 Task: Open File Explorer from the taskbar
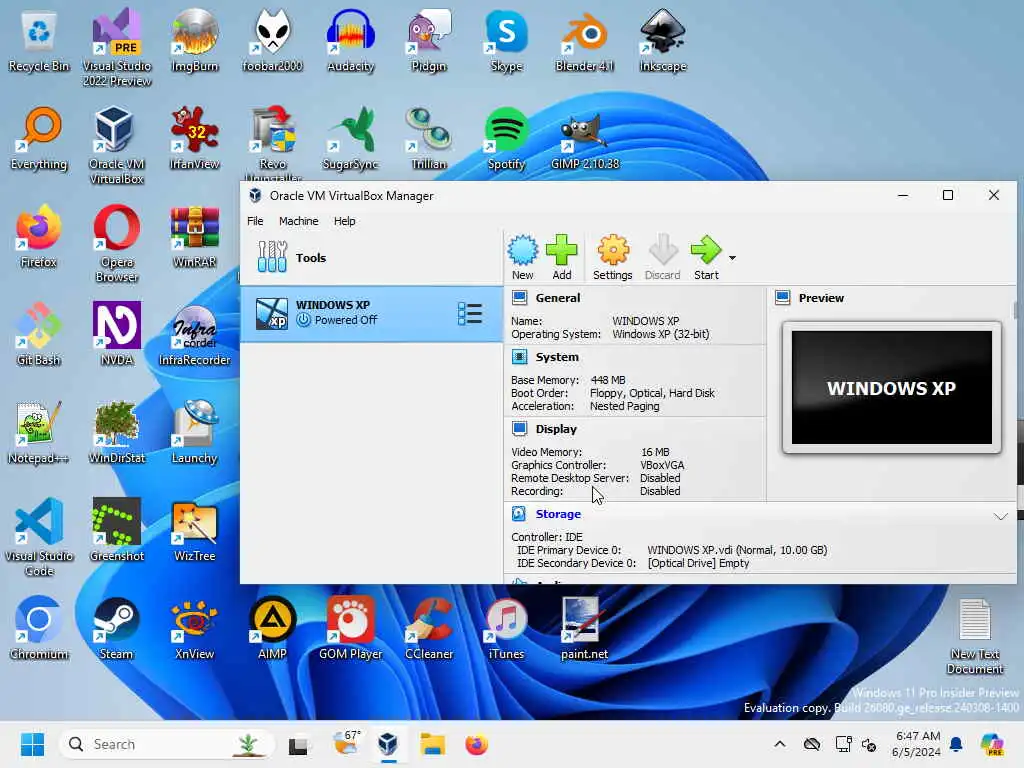coord(432,744)
